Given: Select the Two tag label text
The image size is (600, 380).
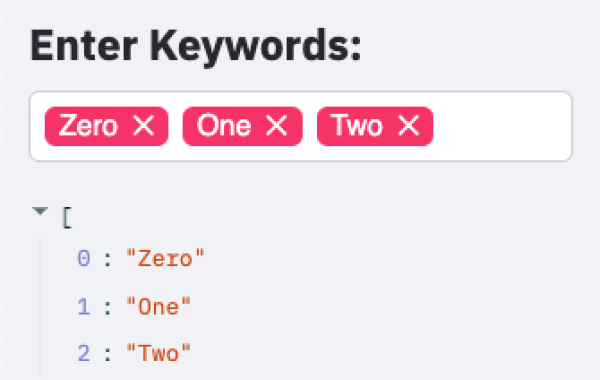Looking at the screenshot, I should (x=357, y=126).
